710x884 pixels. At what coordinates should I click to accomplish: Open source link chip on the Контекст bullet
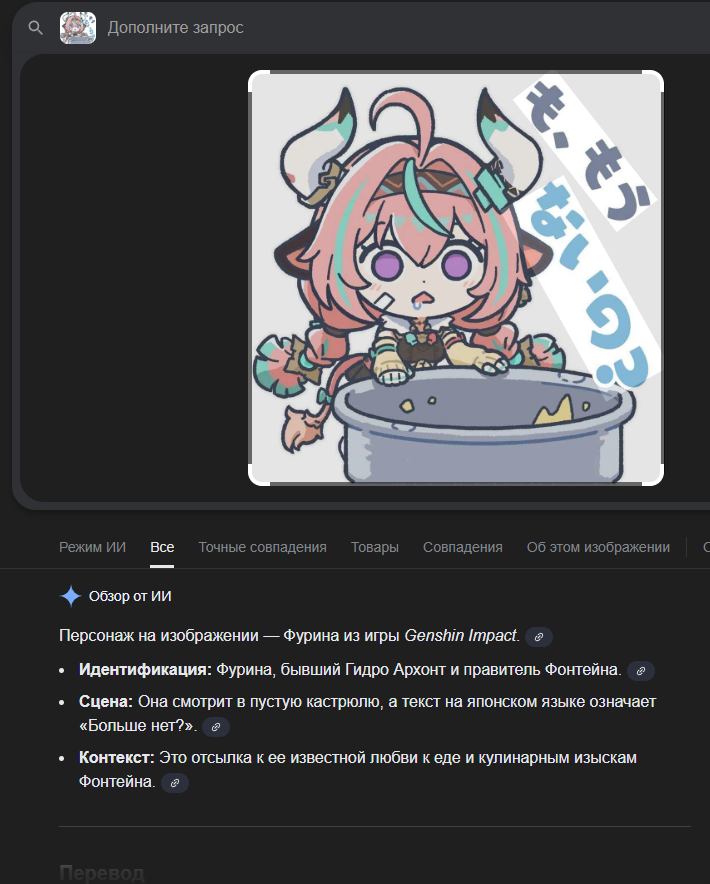[175, 783]
